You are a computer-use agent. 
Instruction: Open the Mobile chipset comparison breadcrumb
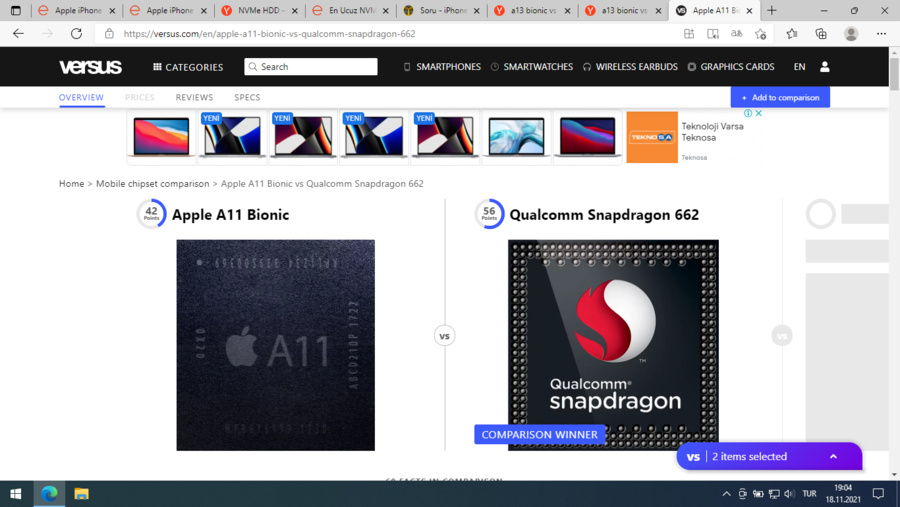point(152,184)
